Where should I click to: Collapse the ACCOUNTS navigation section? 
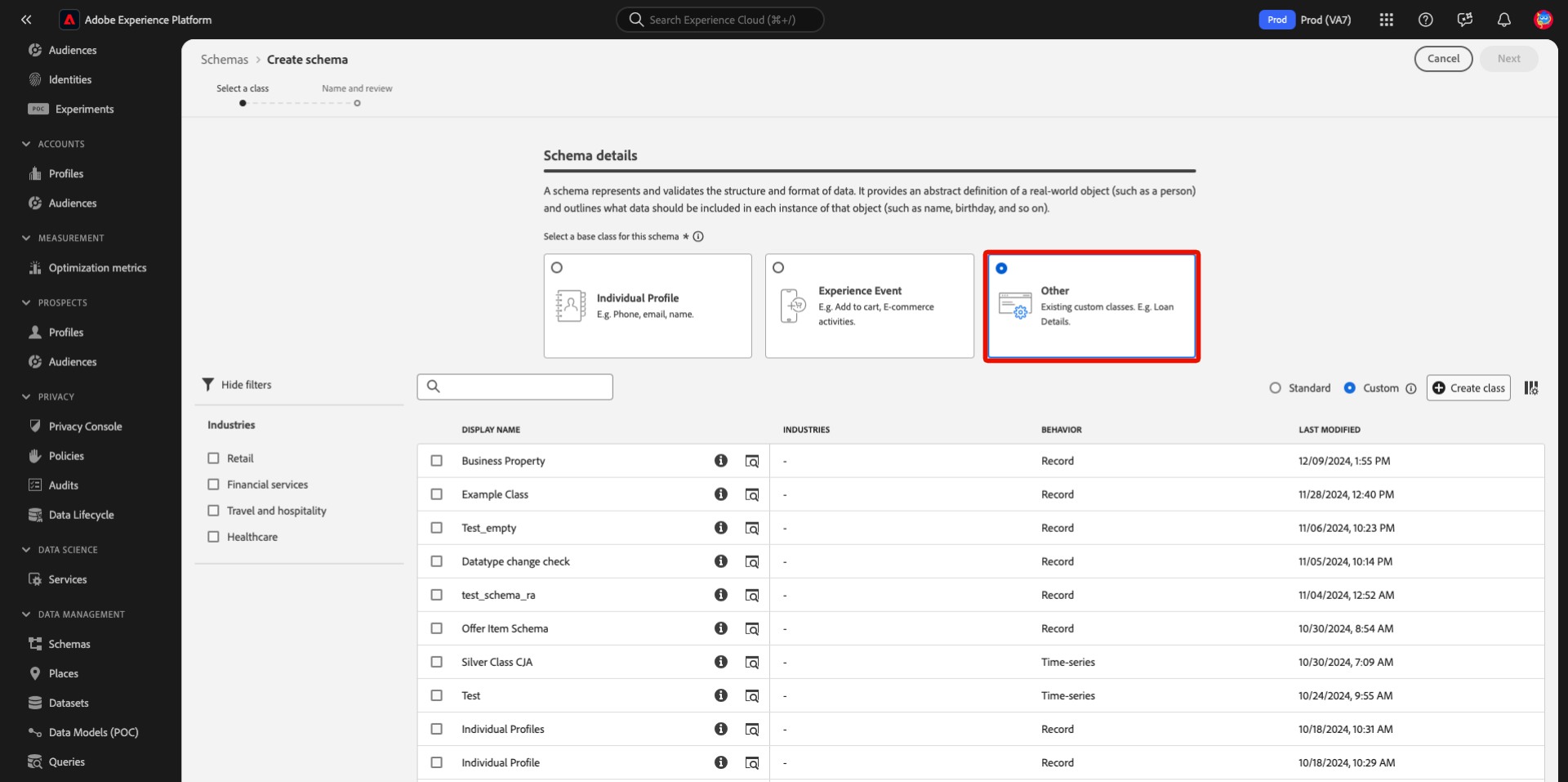[x=26, y=144]
